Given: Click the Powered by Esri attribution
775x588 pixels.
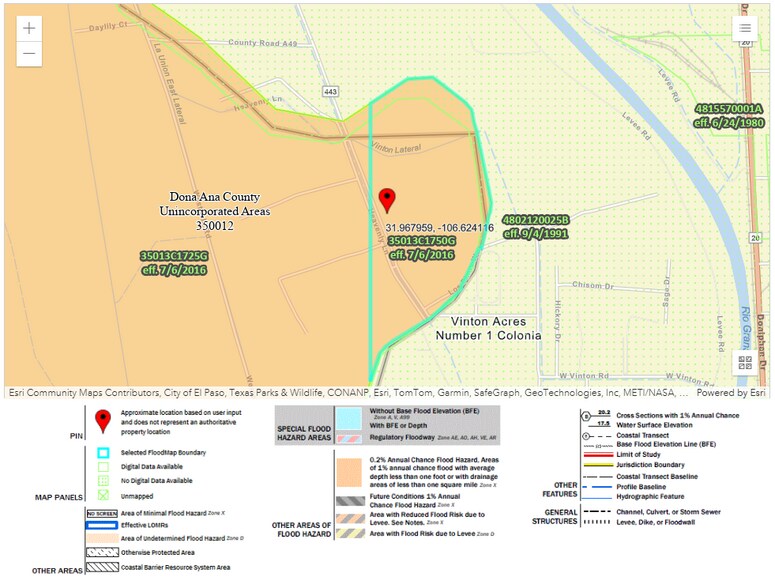Looking at the screenshot, I should click(x=731, y=393).
